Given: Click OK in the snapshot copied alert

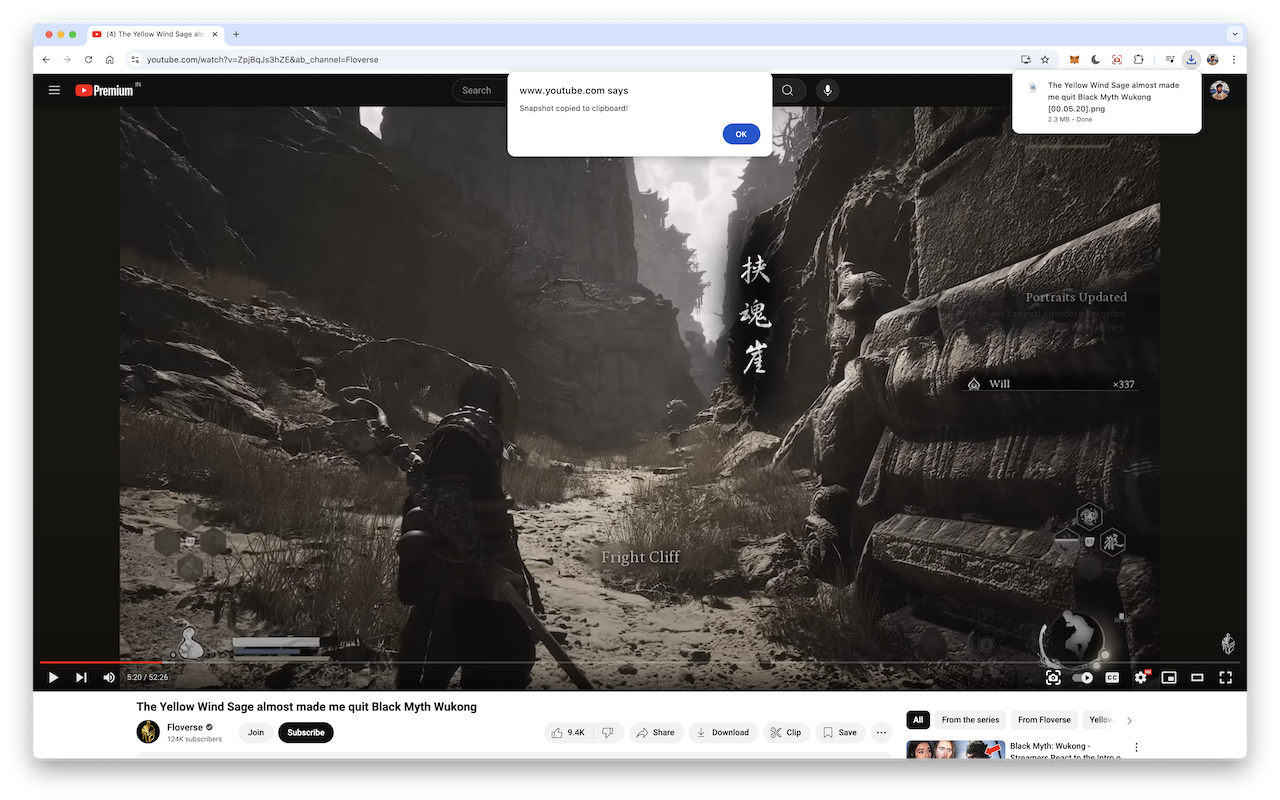Looking at the screenshot, I should (x=741, y=134).
